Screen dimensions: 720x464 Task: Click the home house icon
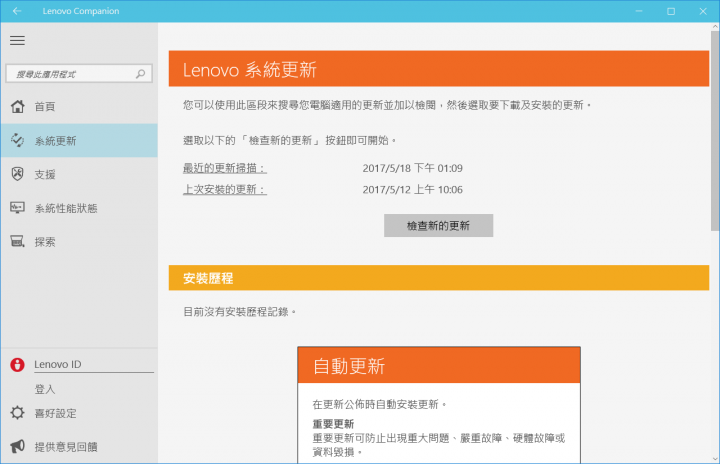(x=17, y=106)
